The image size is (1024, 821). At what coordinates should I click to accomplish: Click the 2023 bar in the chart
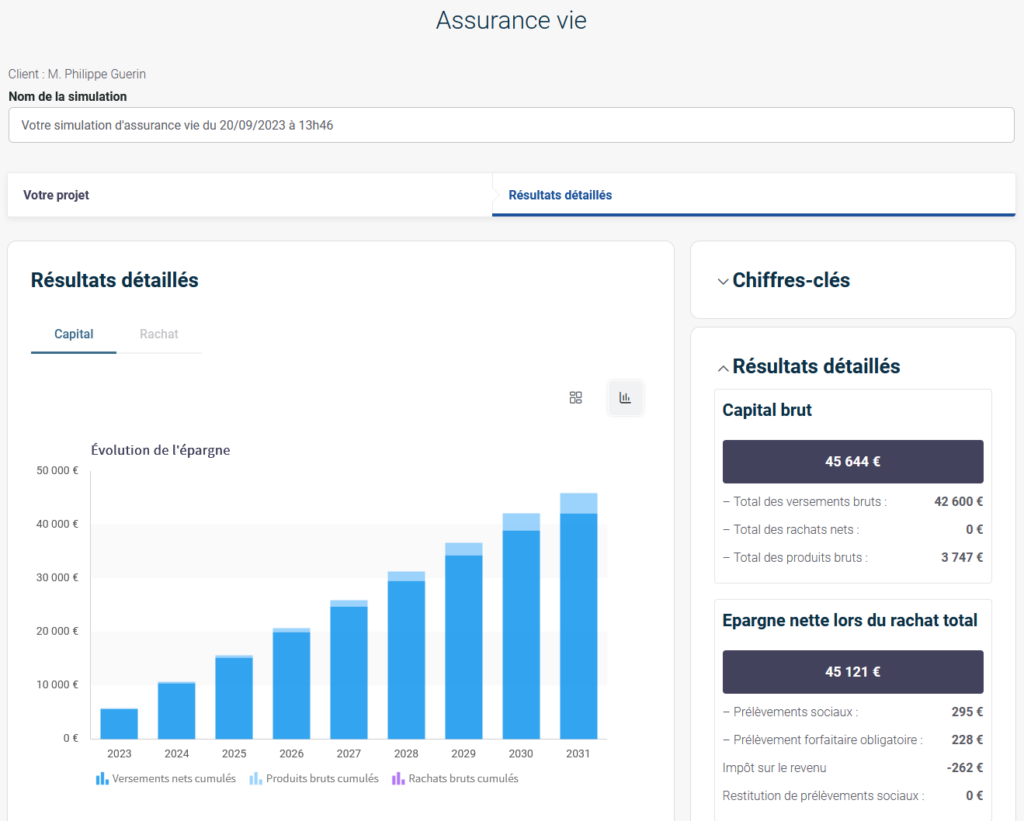tap(119, 723)
